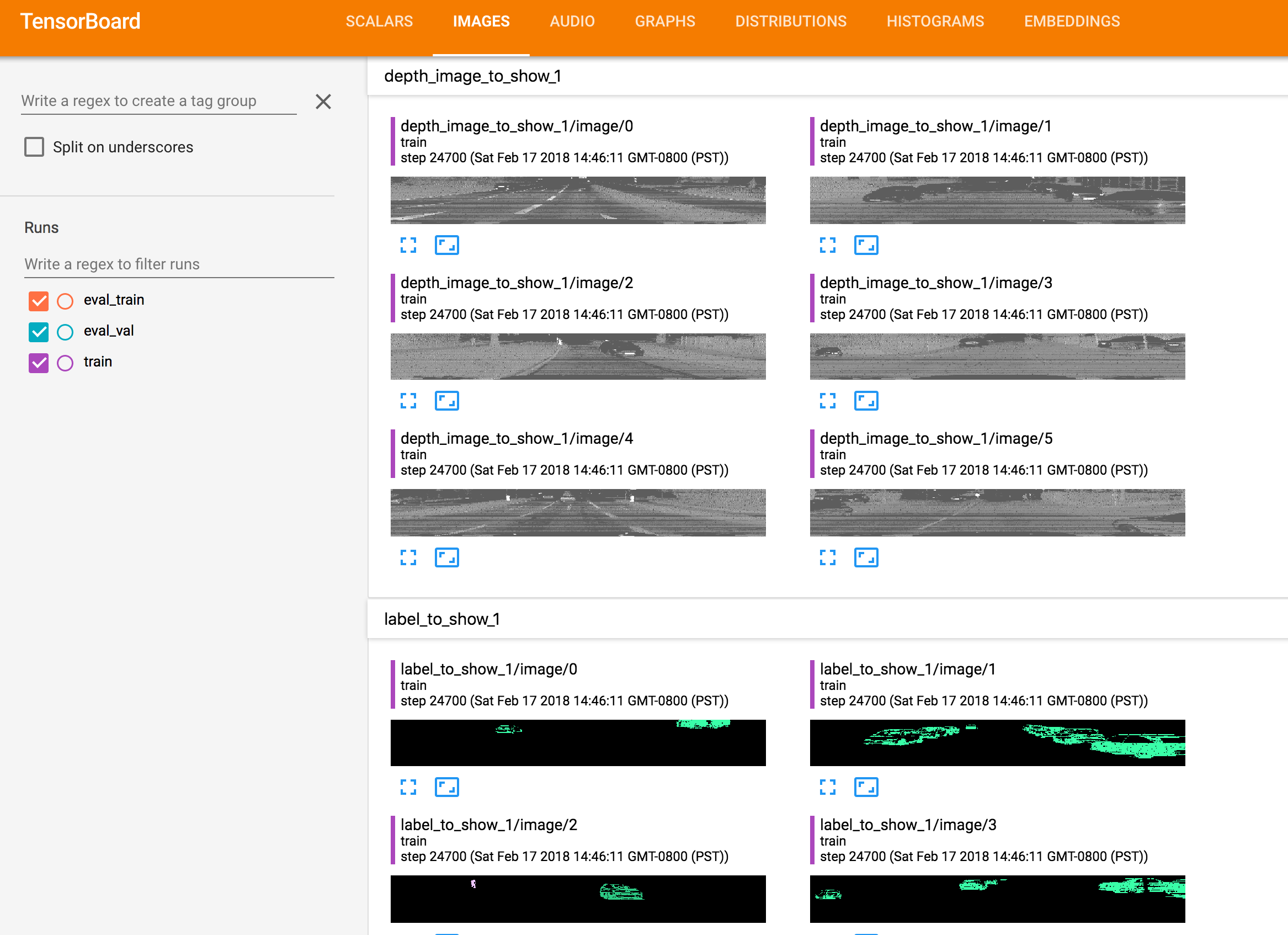Expand label image/1 card to full width
Viewport: 1288px width, 935px height.
click(x=827, y=787)
